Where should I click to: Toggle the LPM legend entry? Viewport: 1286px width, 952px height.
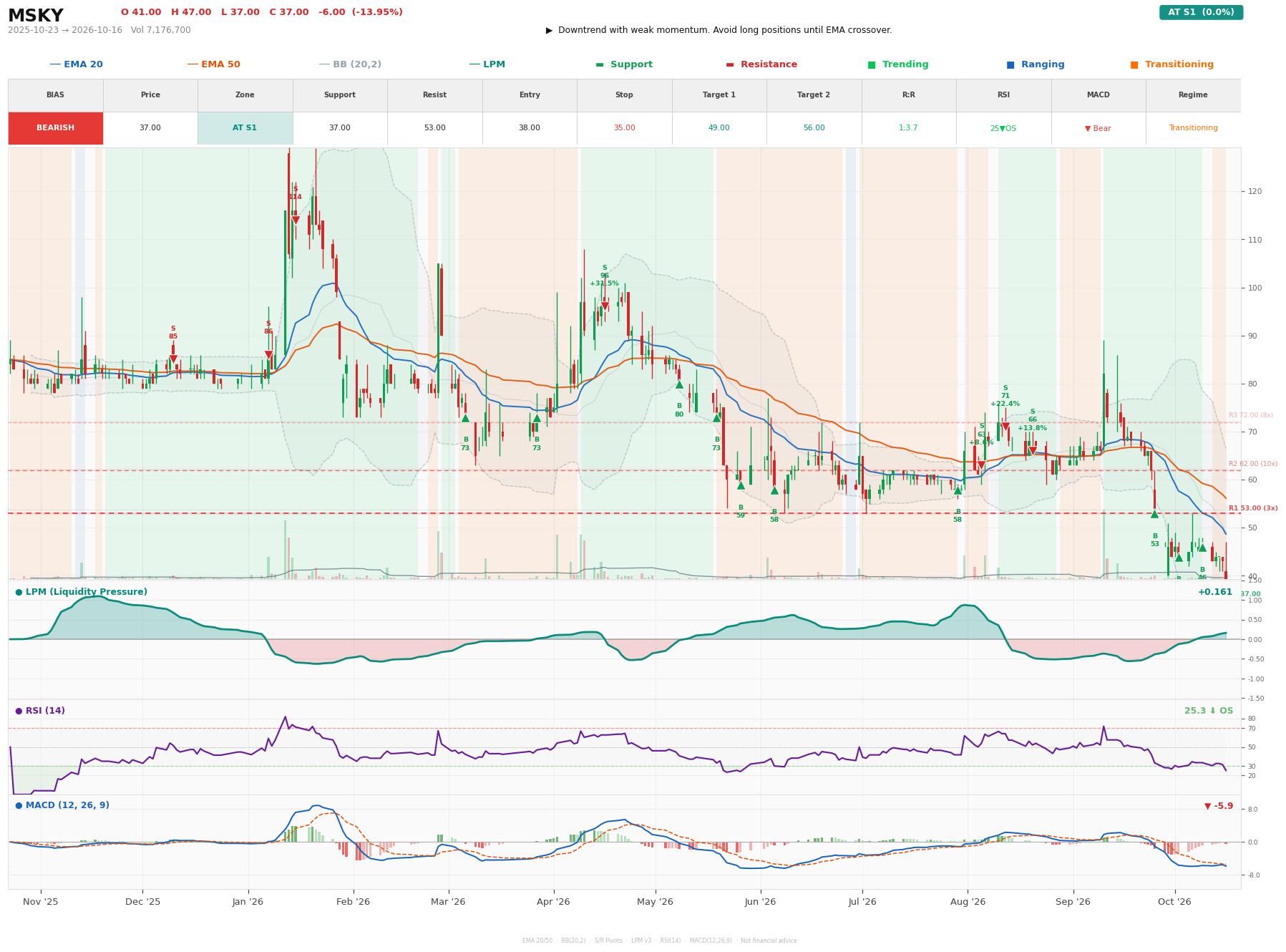click(x=487, y=64)
